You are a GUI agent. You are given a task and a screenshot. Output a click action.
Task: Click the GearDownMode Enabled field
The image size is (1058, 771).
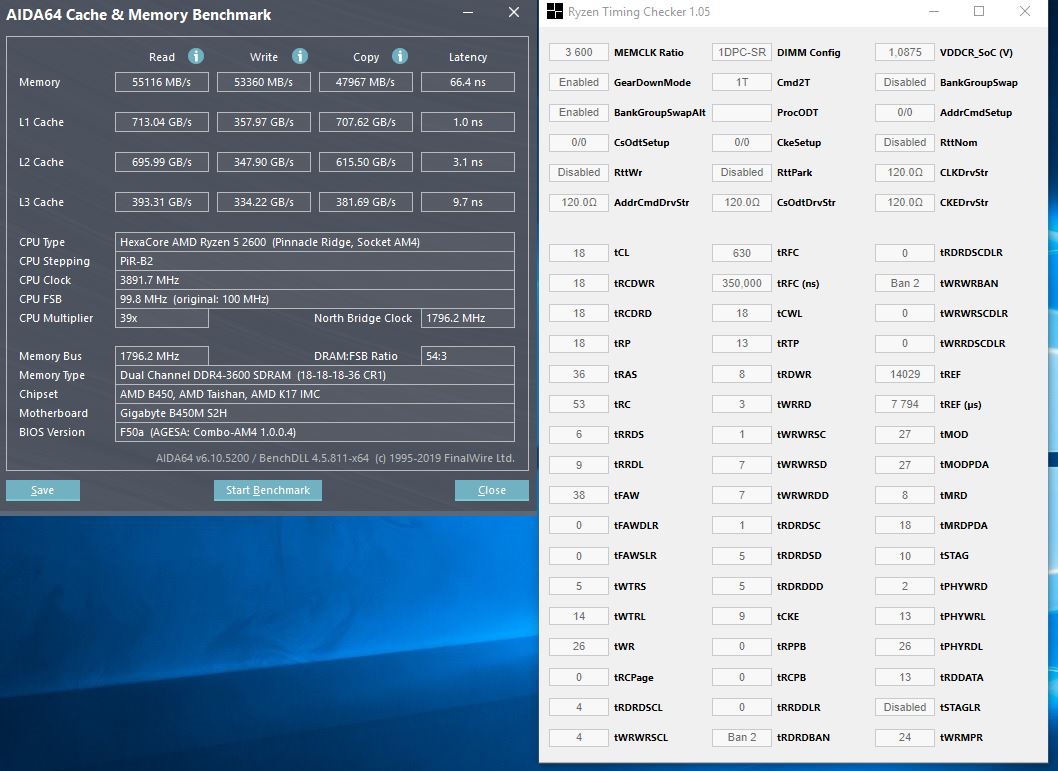pyautogui.click(x=579, y=82)
